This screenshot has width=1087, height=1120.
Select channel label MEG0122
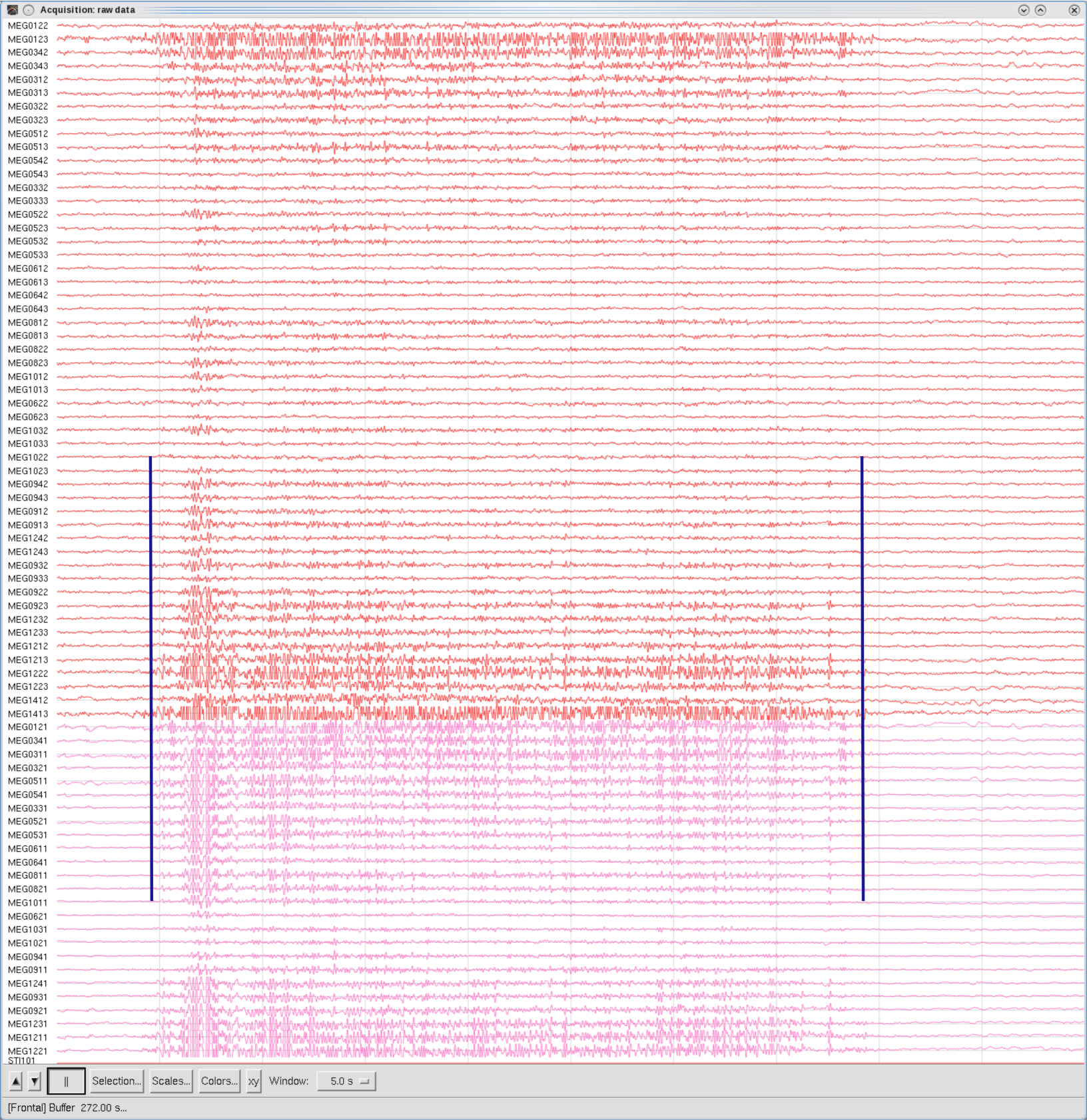28,26
